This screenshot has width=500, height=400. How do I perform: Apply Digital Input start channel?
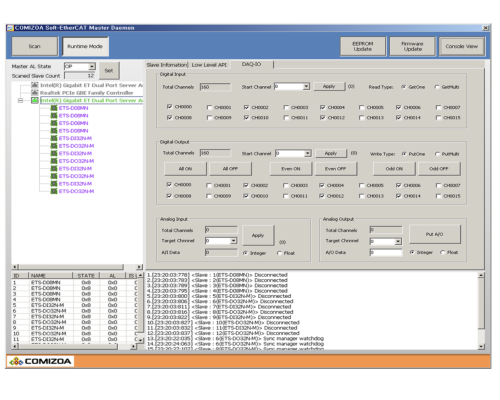coord(329,86)
